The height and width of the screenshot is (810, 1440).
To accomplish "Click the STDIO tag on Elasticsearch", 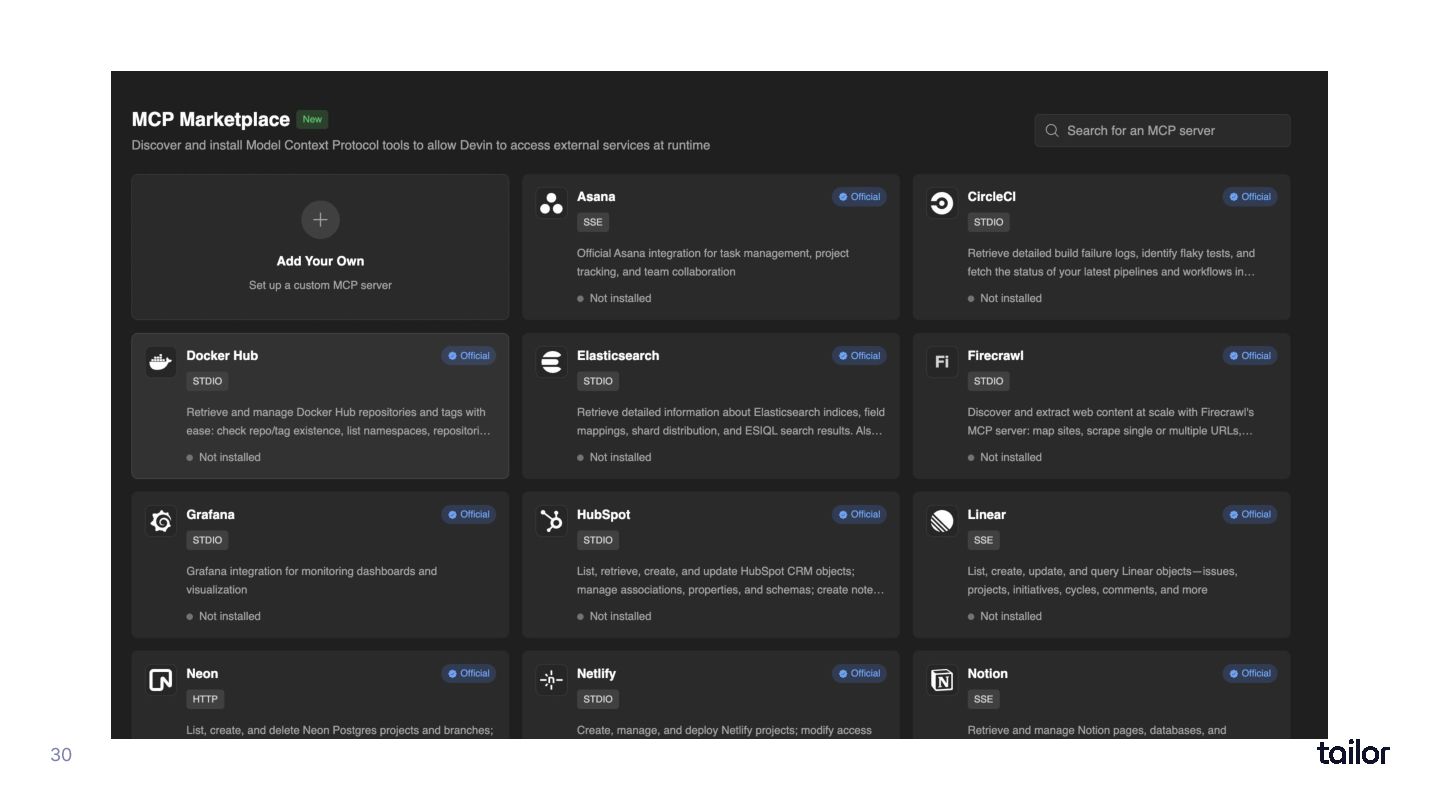I will (x=598, y=381).
